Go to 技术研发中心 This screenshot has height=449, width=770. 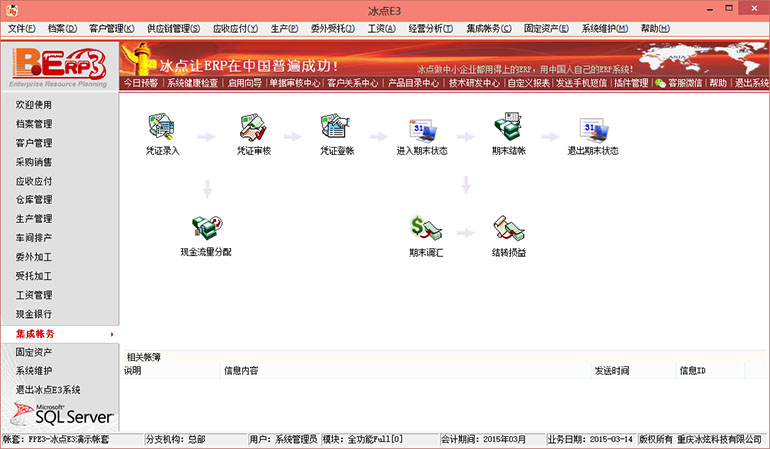click(x=474, y=83)
